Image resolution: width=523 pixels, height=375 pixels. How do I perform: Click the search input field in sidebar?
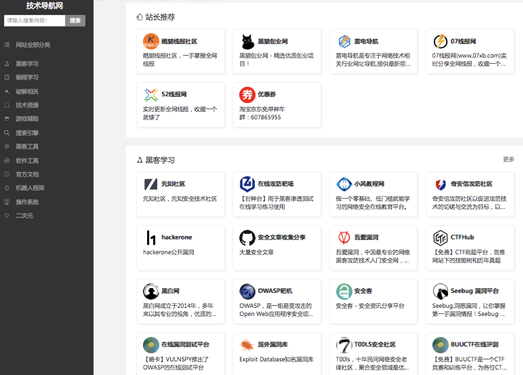(x=34, y=21)
